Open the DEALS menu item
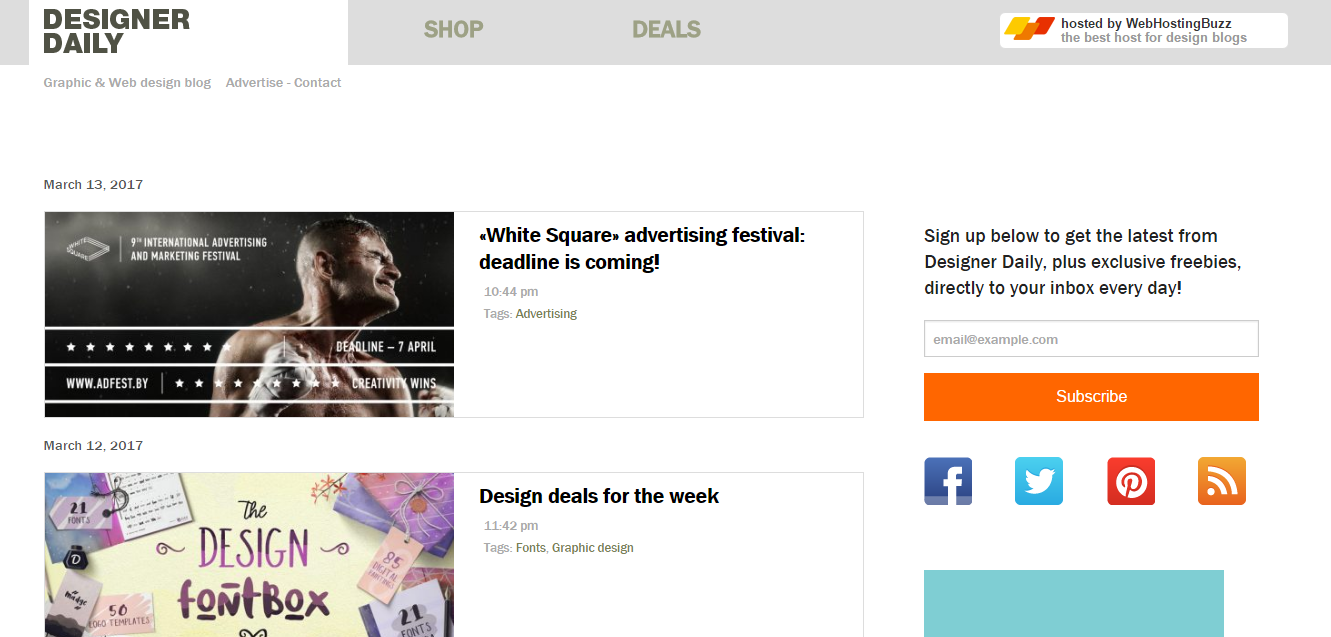Viewport: 1331px width, 637px height. pyautogui.click(x=666, y=30)
